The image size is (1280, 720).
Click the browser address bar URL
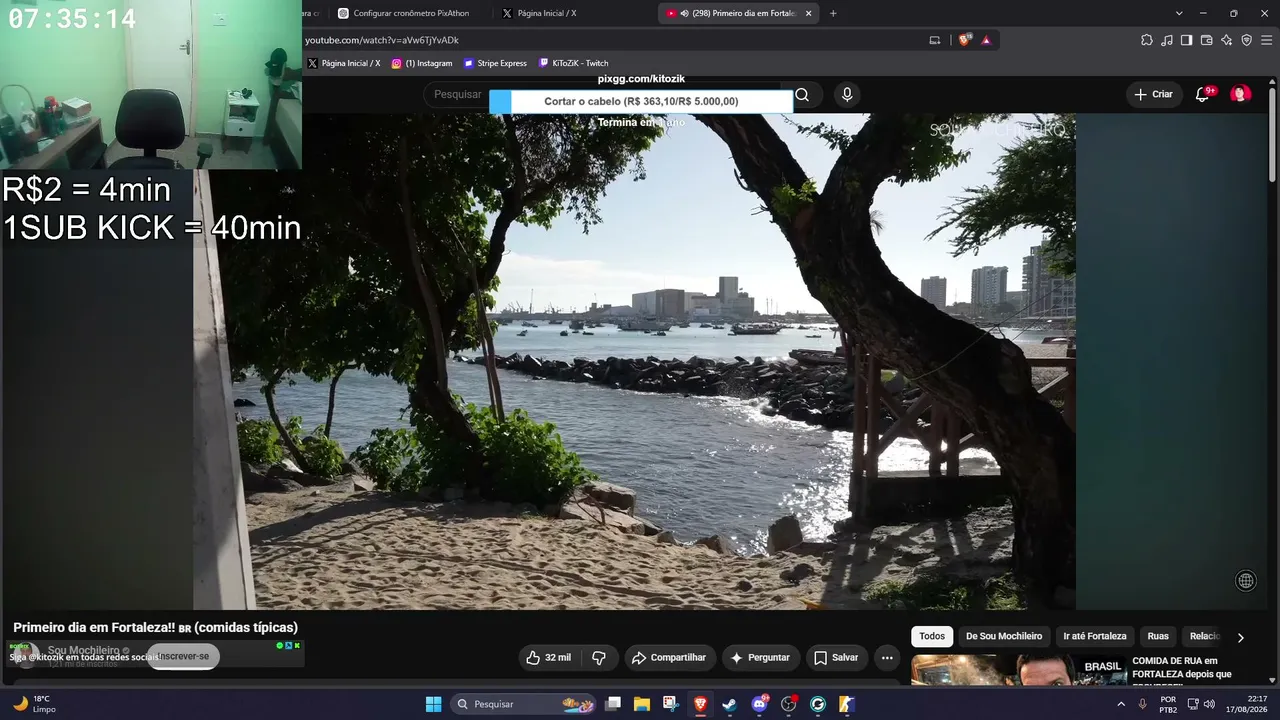(381, 40)
